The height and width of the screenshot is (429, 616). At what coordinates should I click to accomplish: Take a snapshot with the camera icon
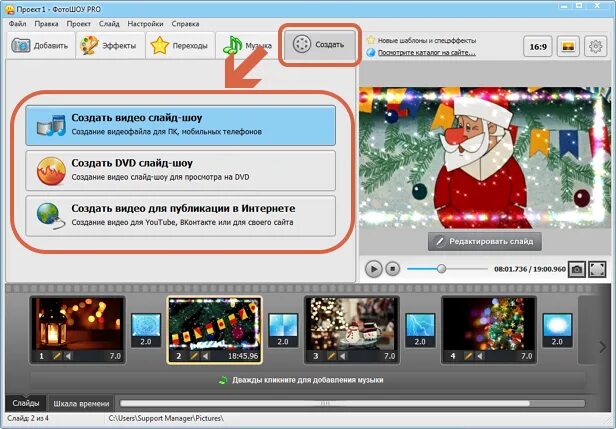577,269
